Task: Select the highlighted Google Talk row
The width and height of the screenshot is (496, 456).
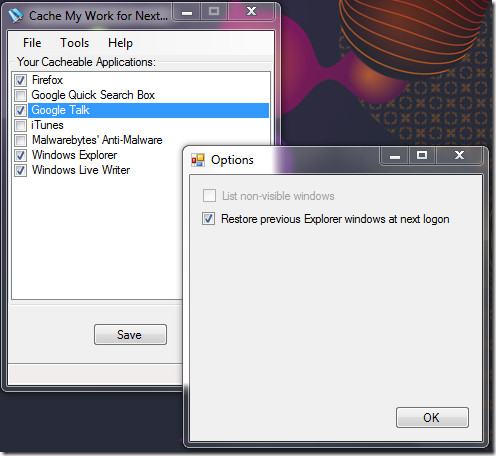Action: 148,110
